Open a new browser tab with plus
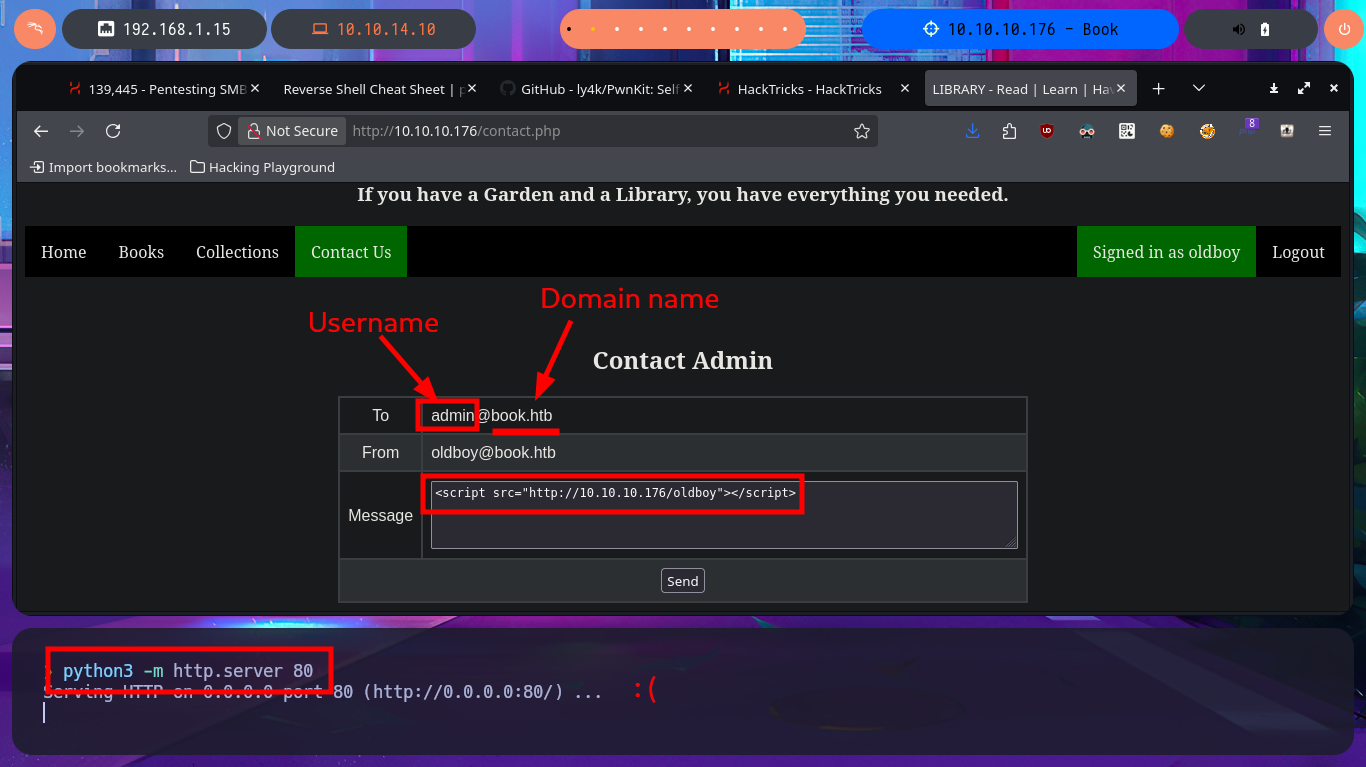This screenshot has width=1366, height=767. [1159, 89]
